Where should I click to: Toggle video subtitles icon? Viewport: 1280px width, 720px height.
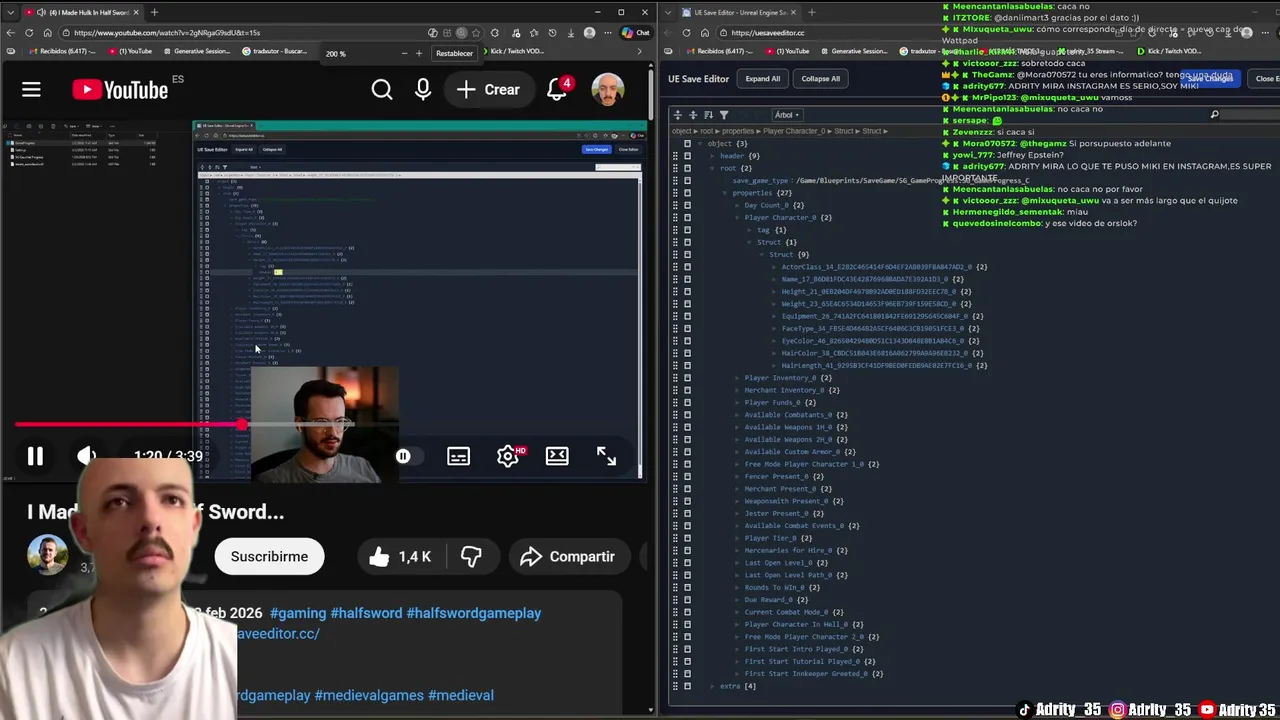[x=458, y=456]
